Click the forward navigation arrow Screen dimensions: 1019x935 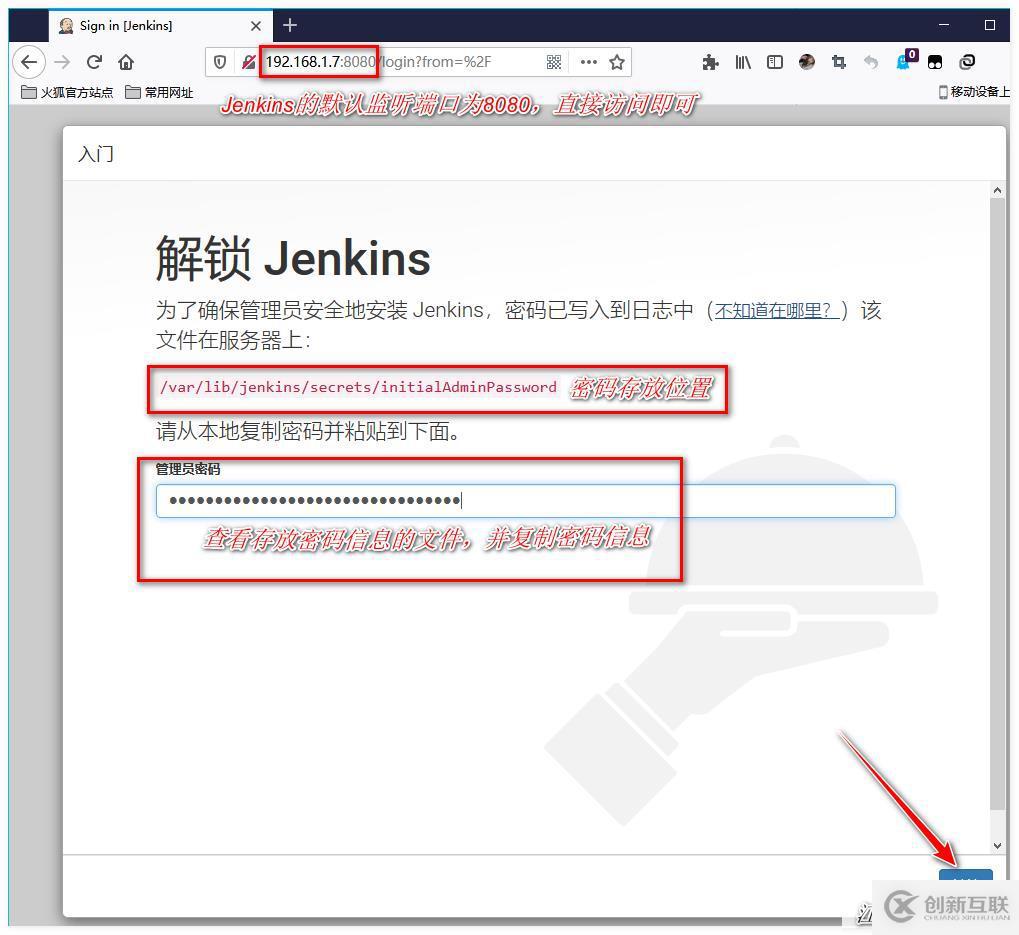62,62
